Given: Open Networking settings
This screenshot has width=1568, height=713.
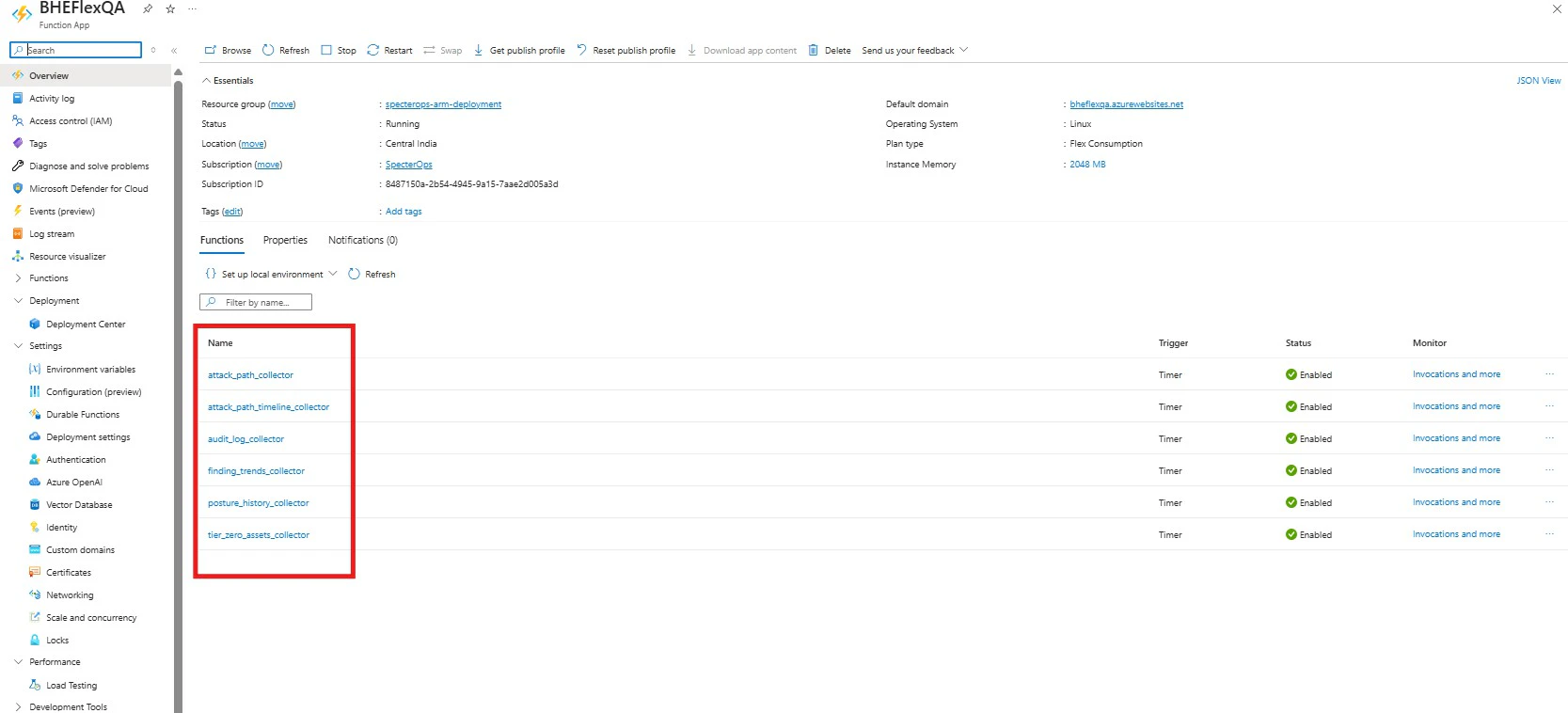Looking at the screenshot, I should [70, 594].
